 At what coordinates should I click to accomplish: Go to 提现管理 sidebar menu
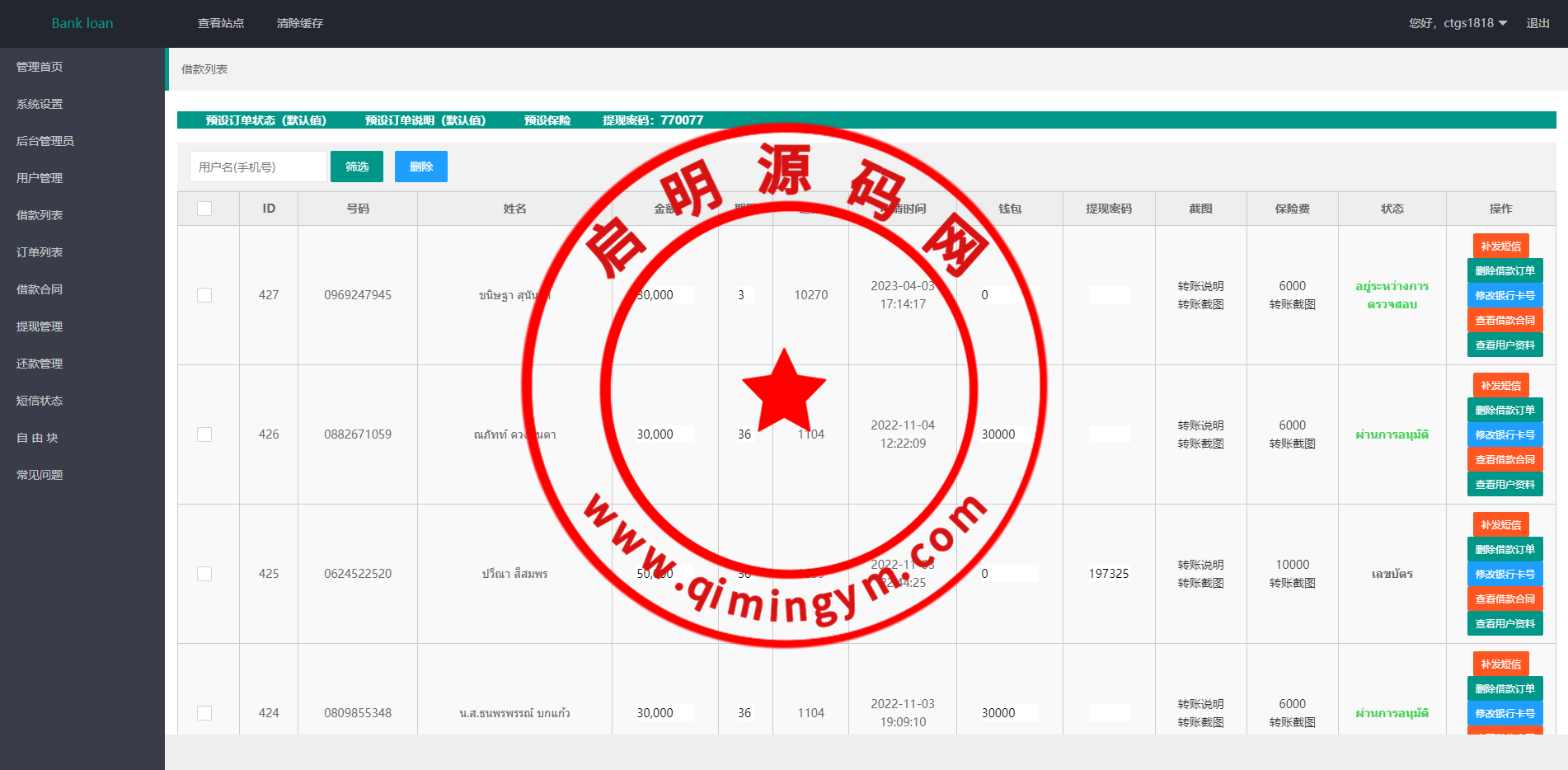click(40, 326)
